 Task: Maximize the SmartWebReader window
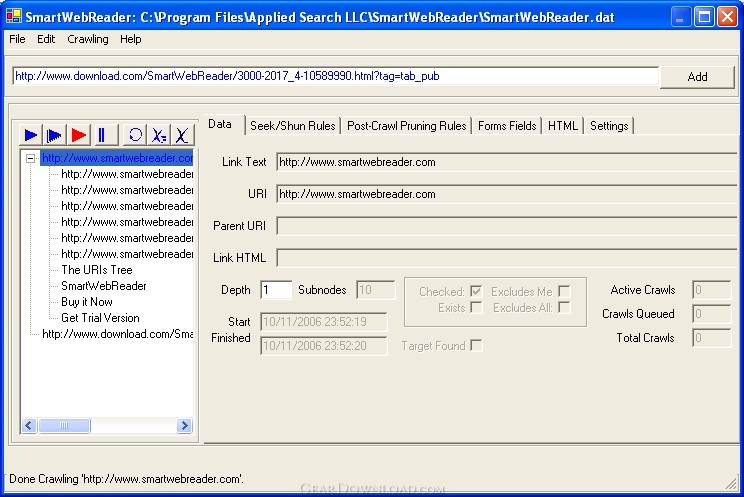coord(704,18)
